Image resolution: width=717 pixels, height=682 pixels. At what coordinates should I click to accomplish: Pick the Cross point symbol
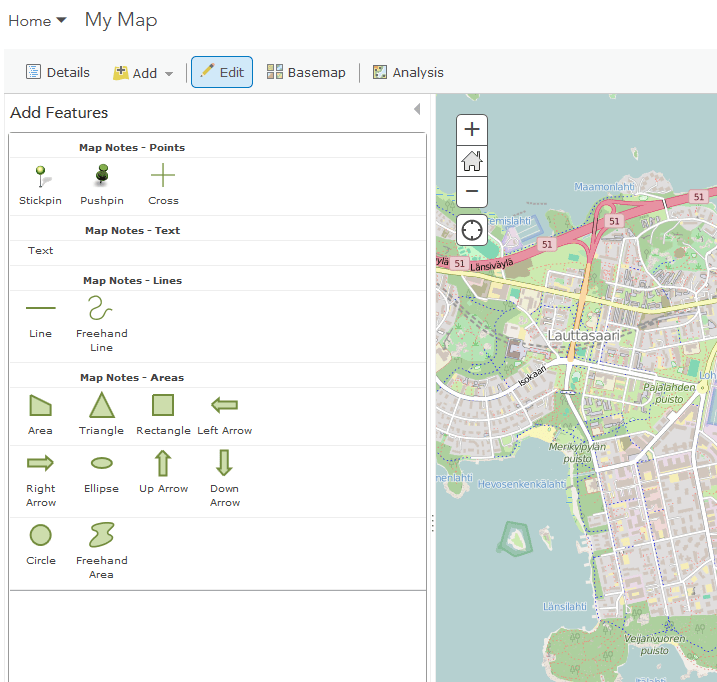(x=163, y=178)
